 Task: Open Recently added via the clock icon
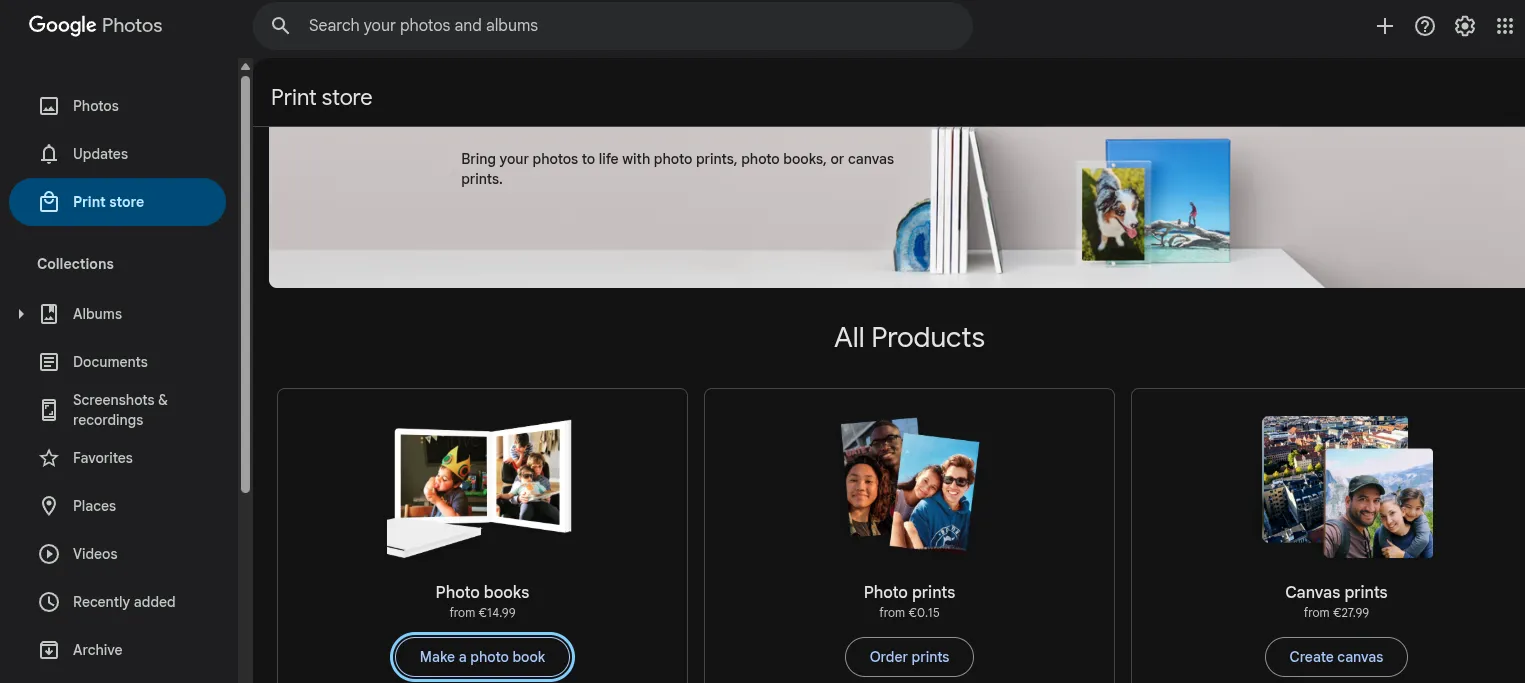[x=48, y=601]
